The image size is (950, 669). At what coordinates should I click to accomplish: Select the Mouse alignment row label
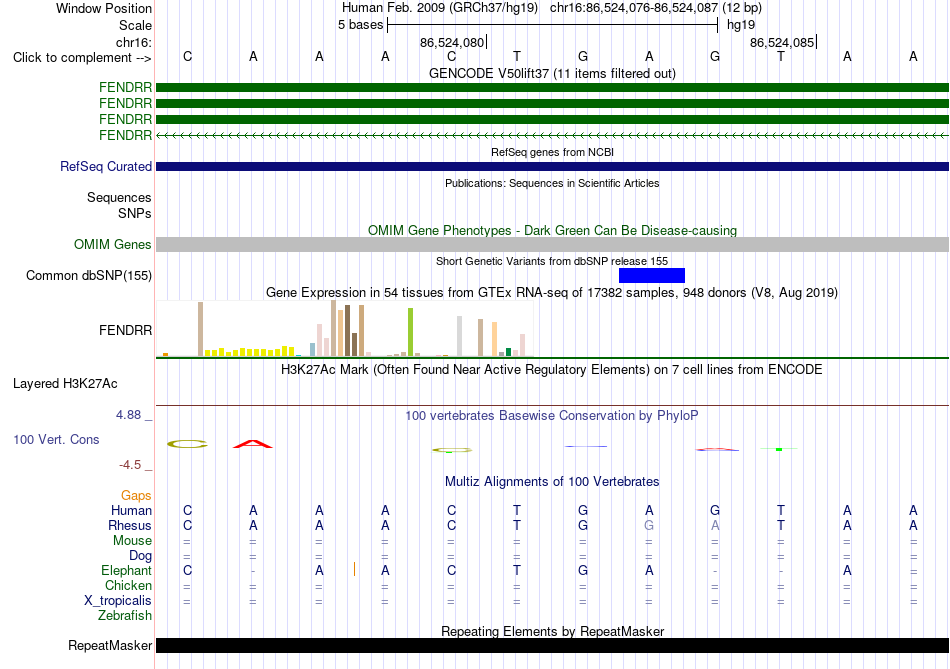point(132,541)
